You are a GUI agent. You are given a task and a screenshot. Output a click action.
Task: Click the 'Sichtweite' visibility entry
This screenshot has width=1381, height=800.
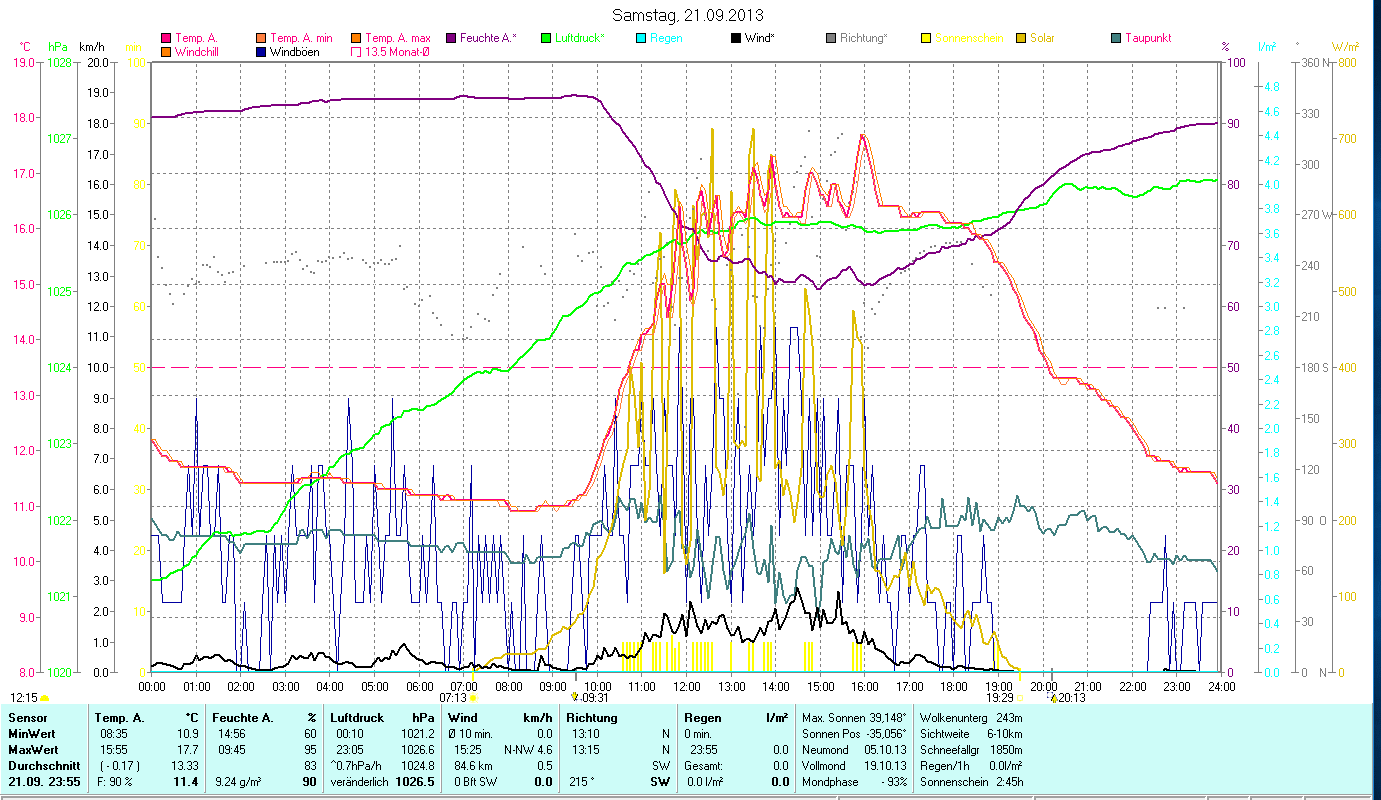970,733
